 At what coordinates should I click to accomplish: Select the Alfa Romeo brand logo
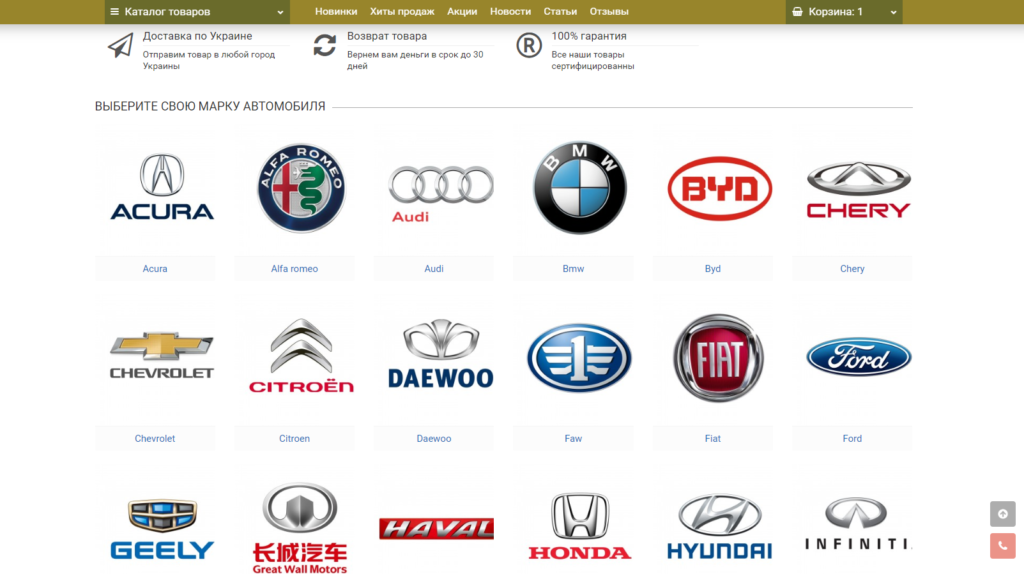[x=301, y=188]
